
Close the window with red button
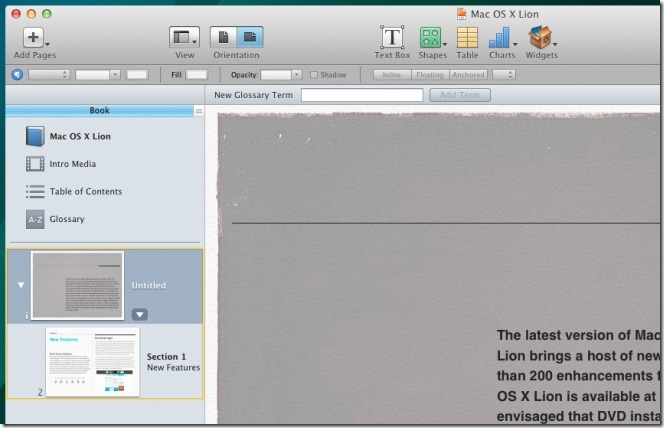[x=16, y=14]
